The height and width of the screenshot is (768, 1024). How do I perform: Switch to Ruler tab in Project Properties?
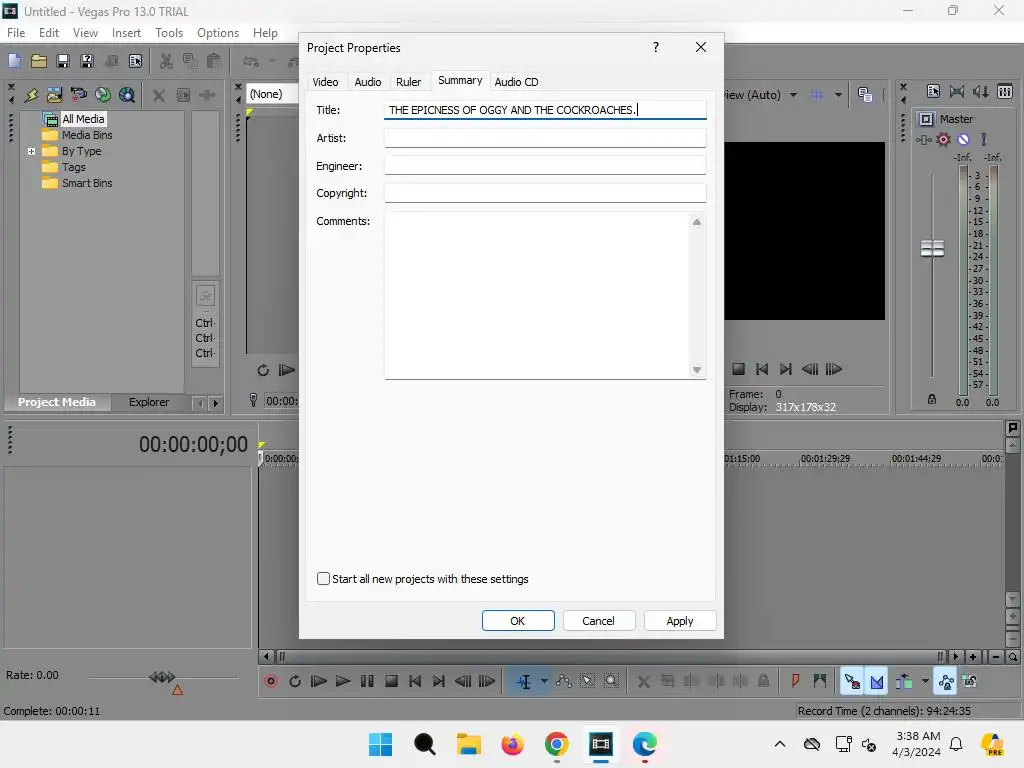(x=409, y=82)
